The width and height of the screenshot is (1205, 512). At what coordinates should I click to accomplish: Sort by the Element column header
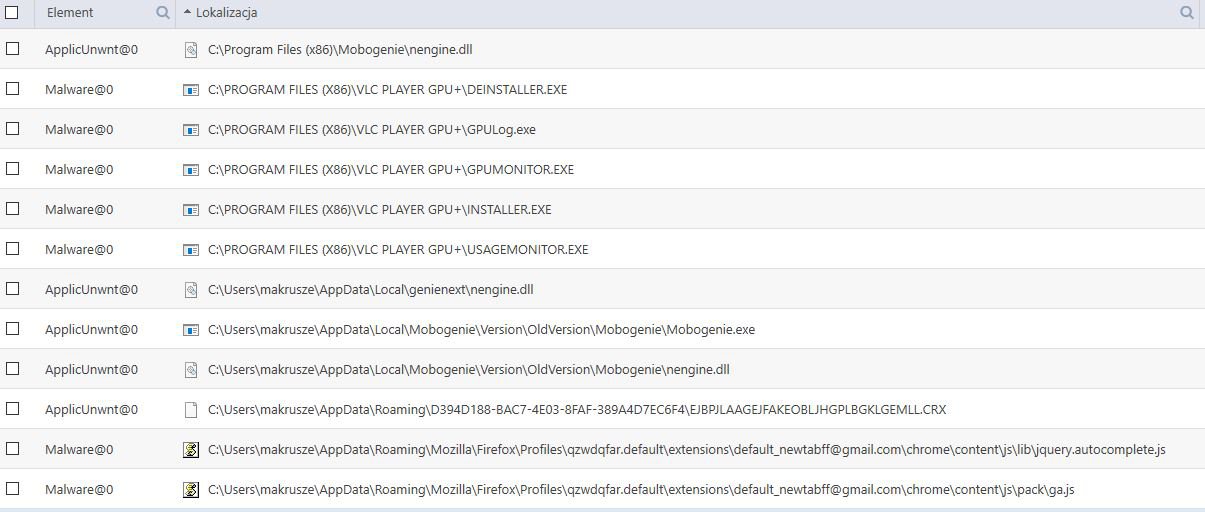70,13
